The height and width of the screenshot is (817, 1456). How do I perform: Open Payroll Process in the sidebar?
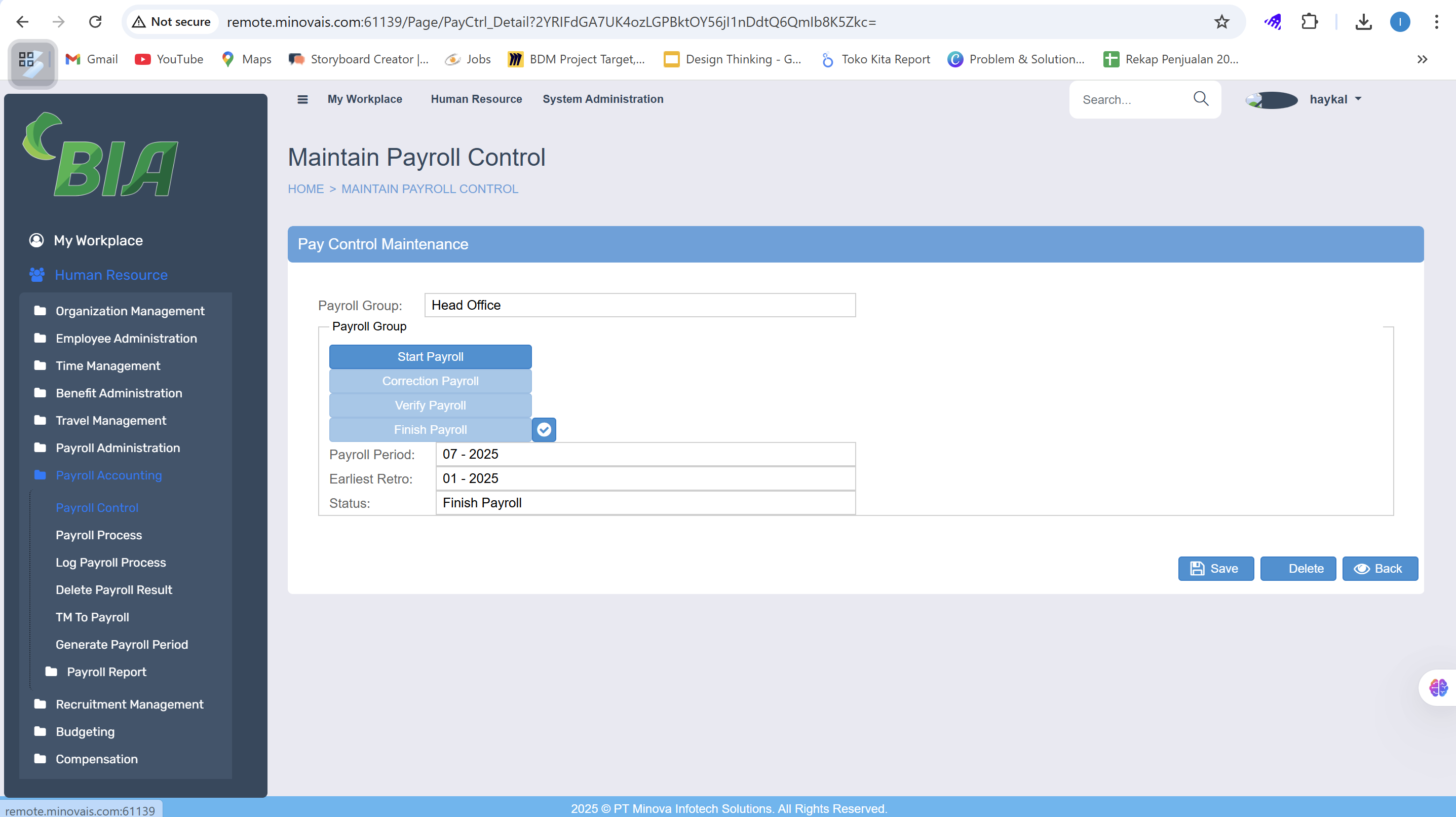[98, 535]
